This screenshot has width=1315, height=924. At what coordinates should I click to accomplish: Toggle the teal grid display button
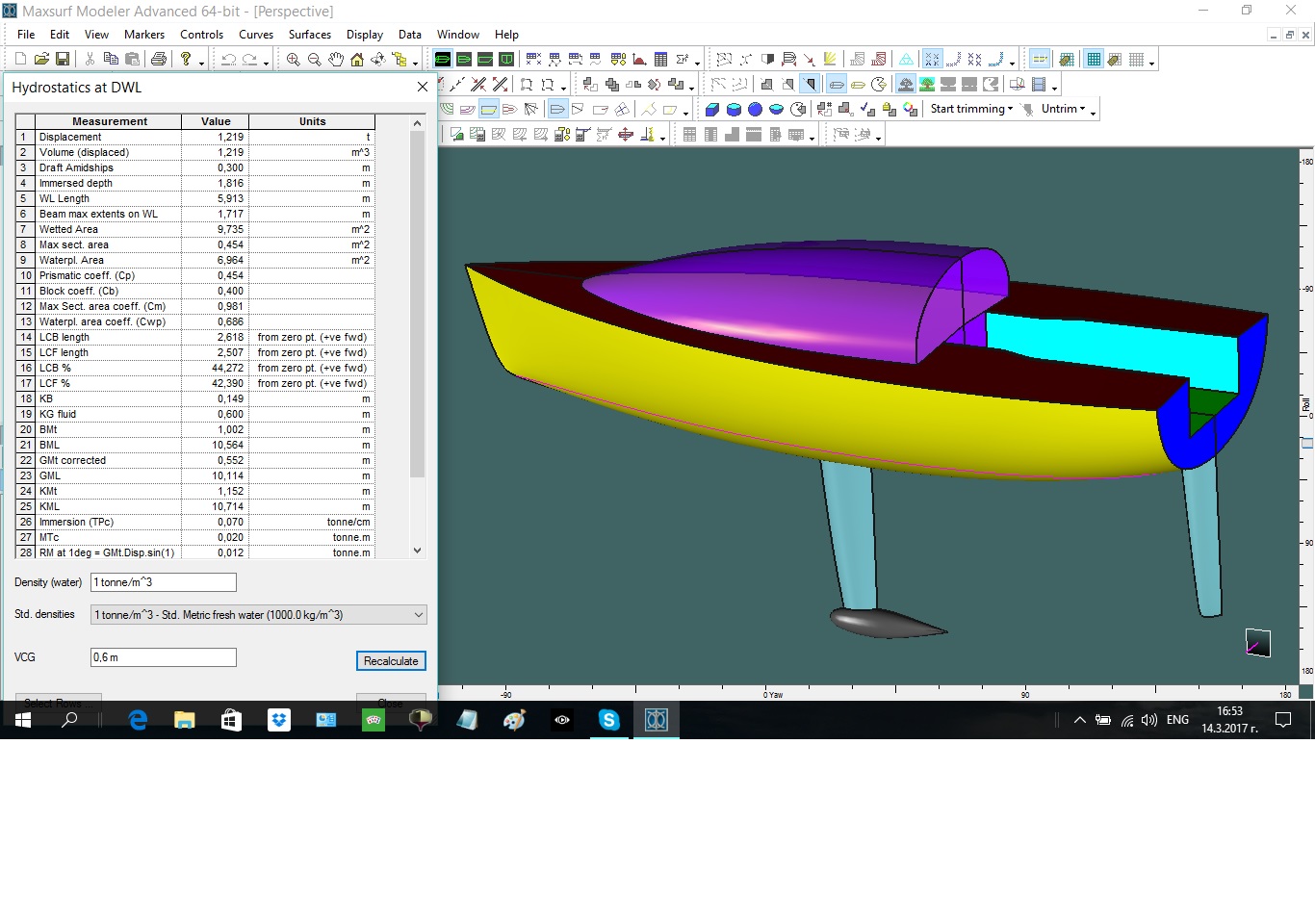coord(1094,60)
